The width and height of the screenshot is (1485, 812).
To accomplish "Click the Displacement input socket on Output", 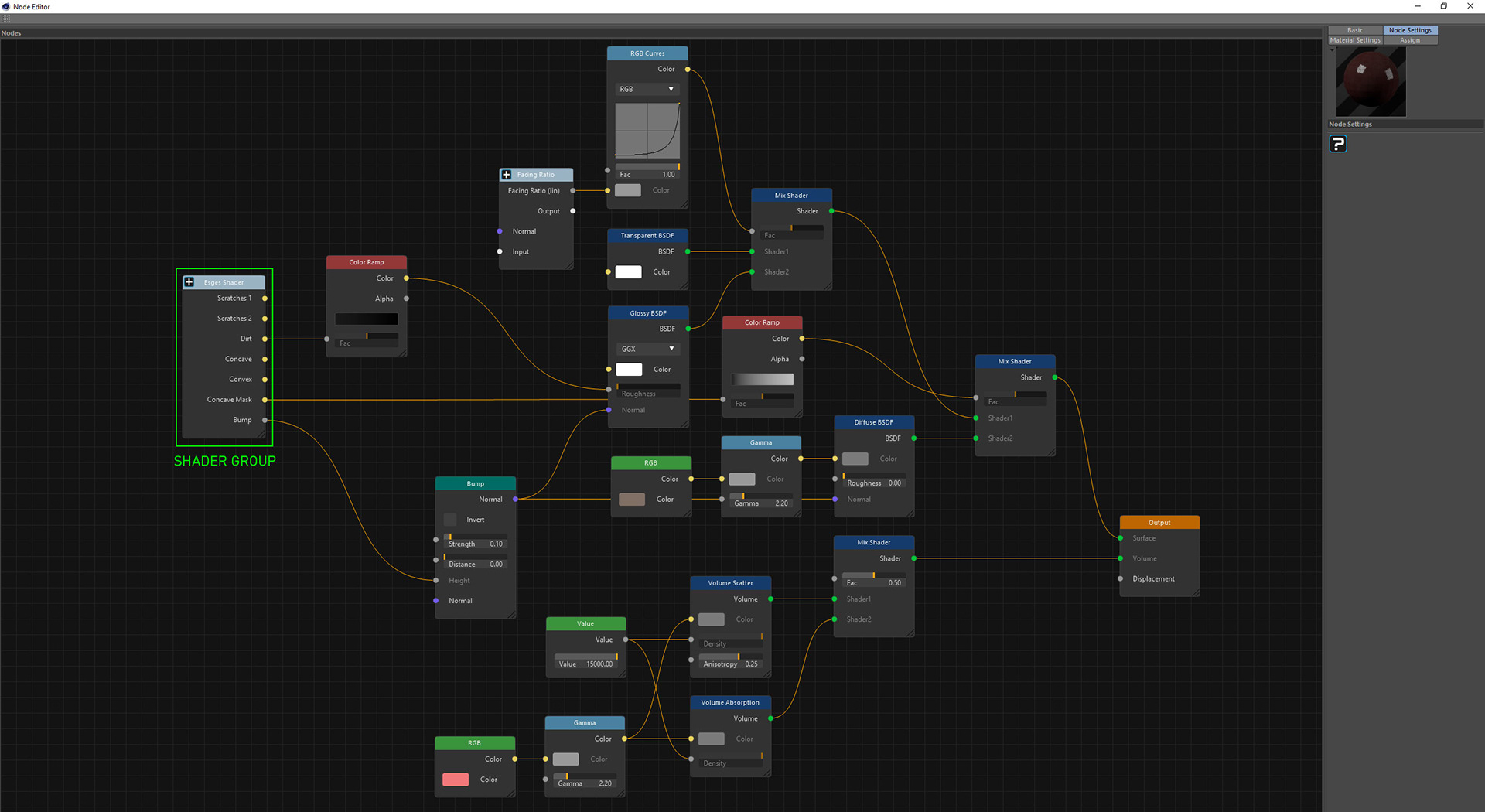I will pos(1120,578).
